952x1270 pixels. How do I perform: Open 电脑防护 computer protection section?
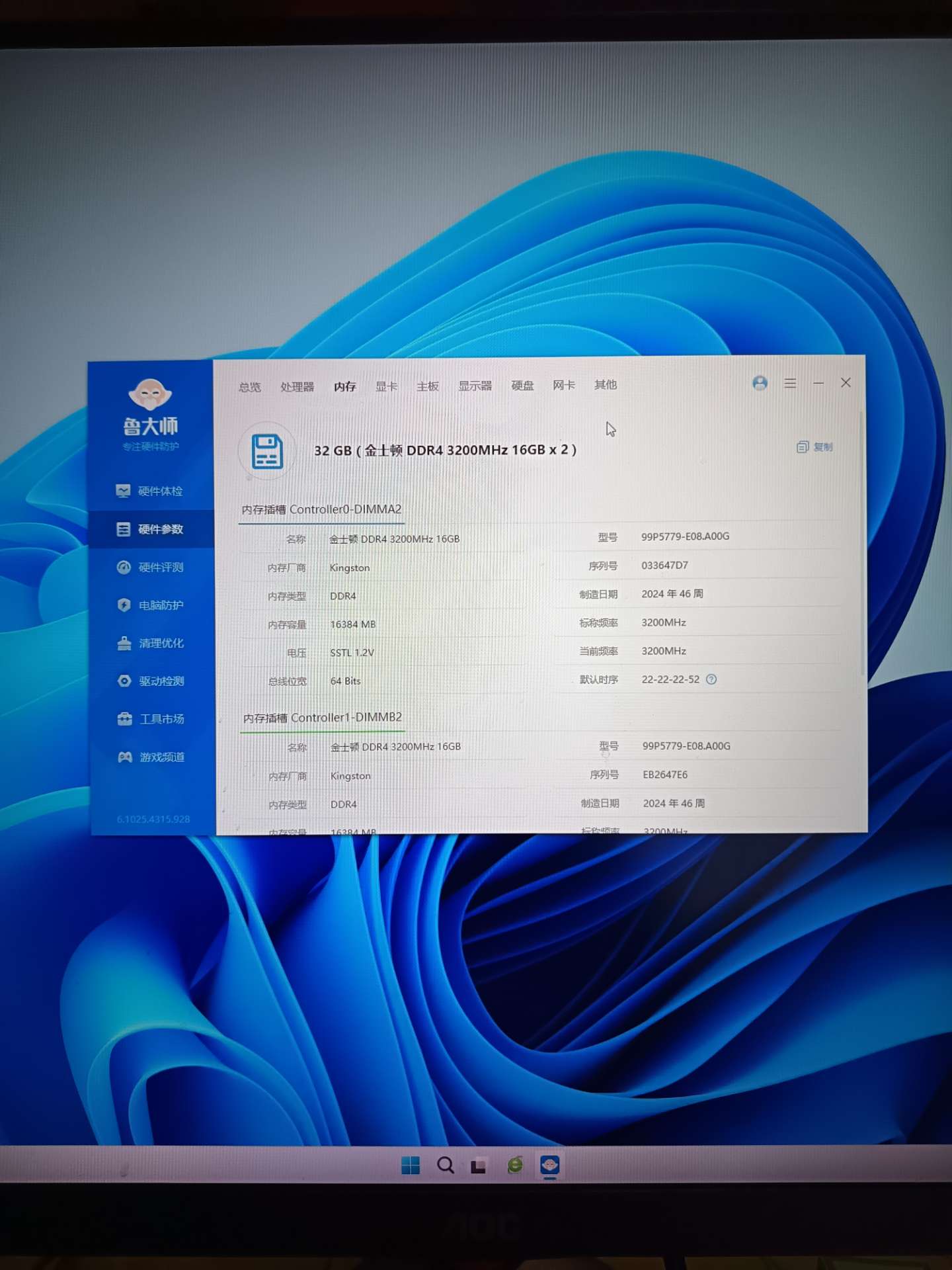pyautogui.click(x=151, y=605)
